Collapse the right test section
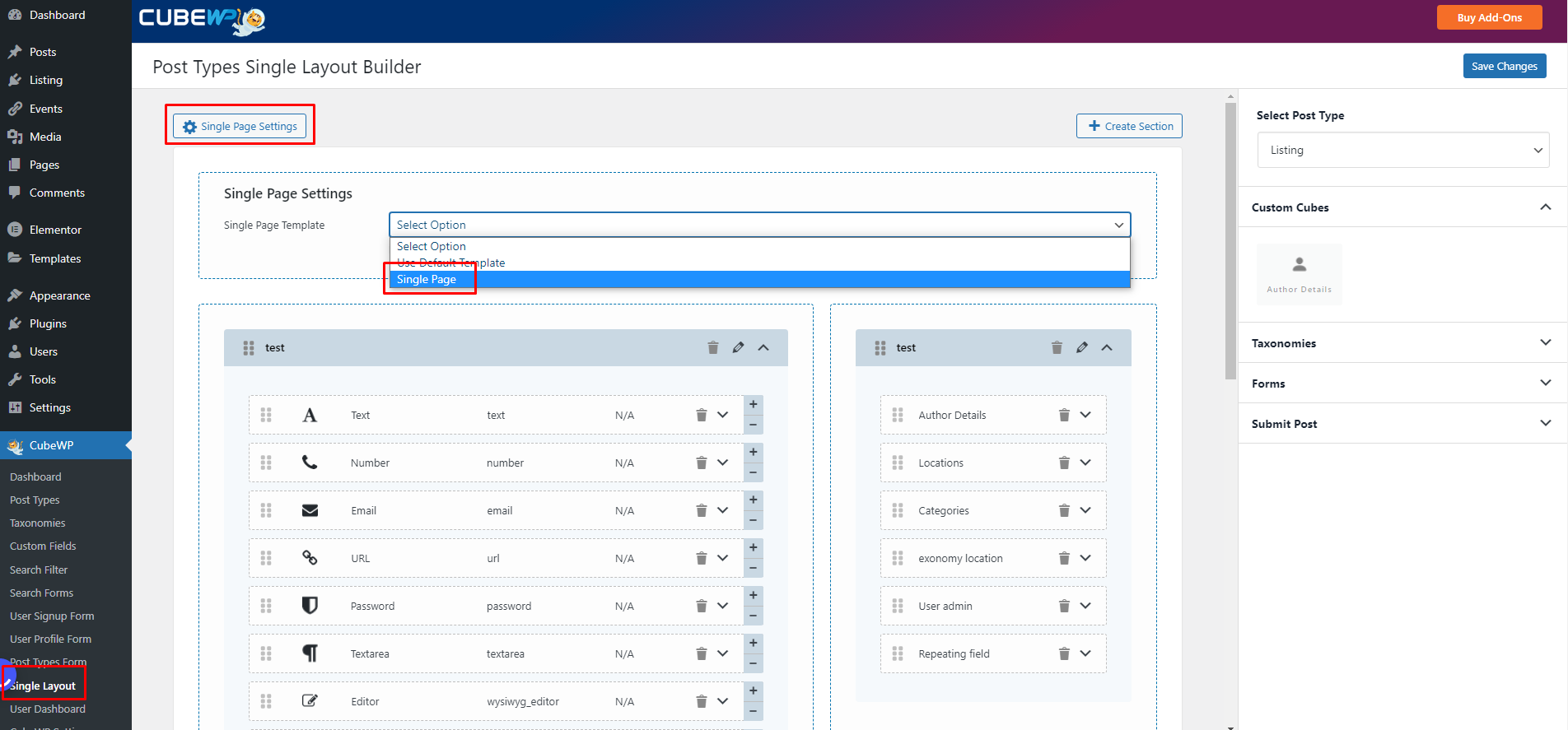1568x730 pixels. (1107, 347)
